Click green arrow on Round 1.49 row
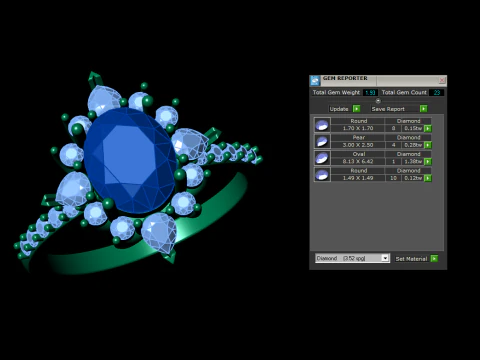Image resolution: width=480 pixels, height=360 pixels. [428, 178]
